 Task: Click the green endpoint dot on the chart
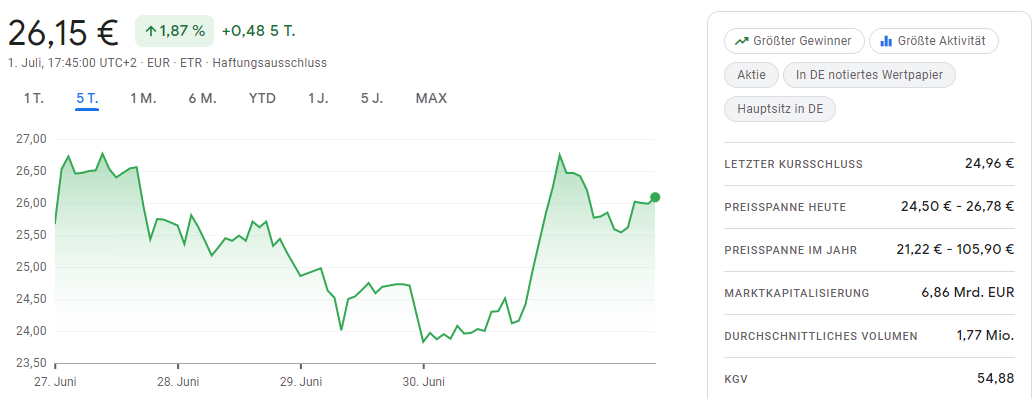tap(655, 197)
